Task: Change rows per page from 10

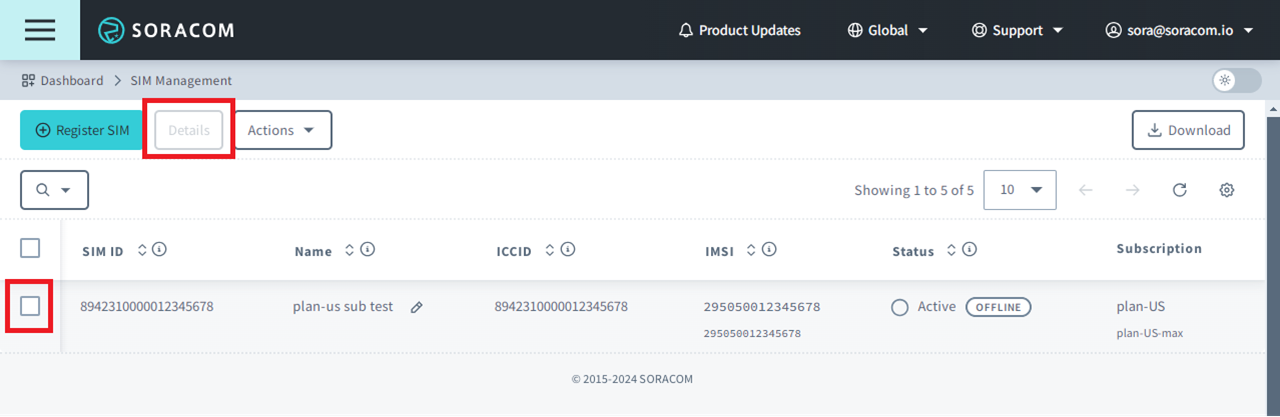Action: (x=1019, y=190)
